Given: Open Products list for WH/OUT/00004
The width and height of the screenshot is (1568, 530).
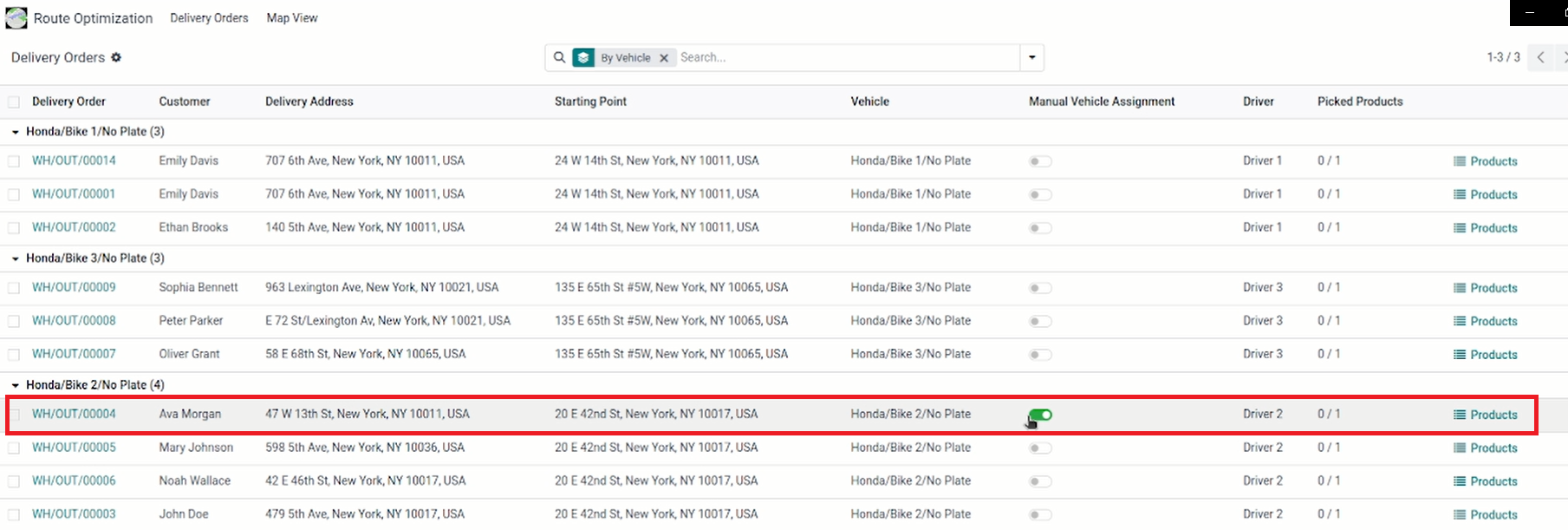Looking at the screenshot, I should click(x=1486, y=415).
